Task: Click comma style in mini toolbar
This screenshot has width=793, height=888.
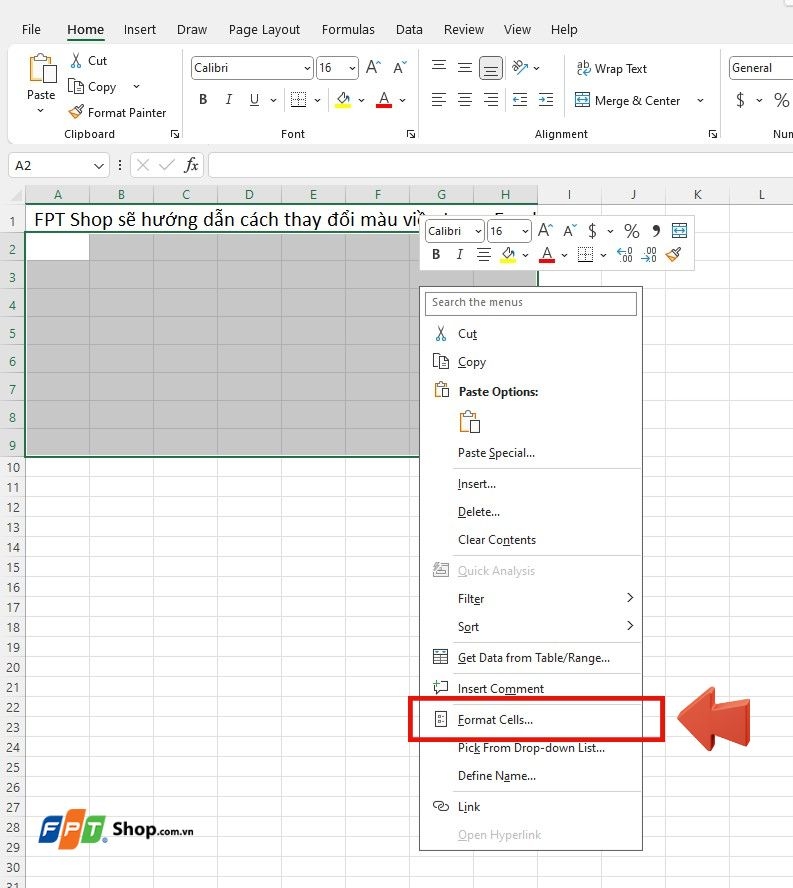Action: click(x=656, y=230)
